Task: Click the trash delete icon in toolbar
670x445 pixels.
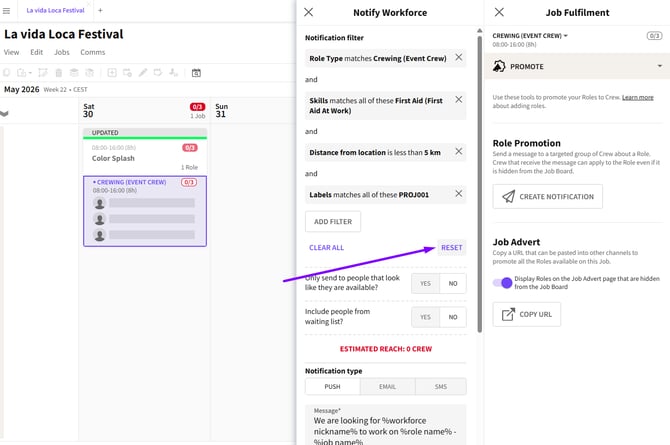Action: point(59,73)
